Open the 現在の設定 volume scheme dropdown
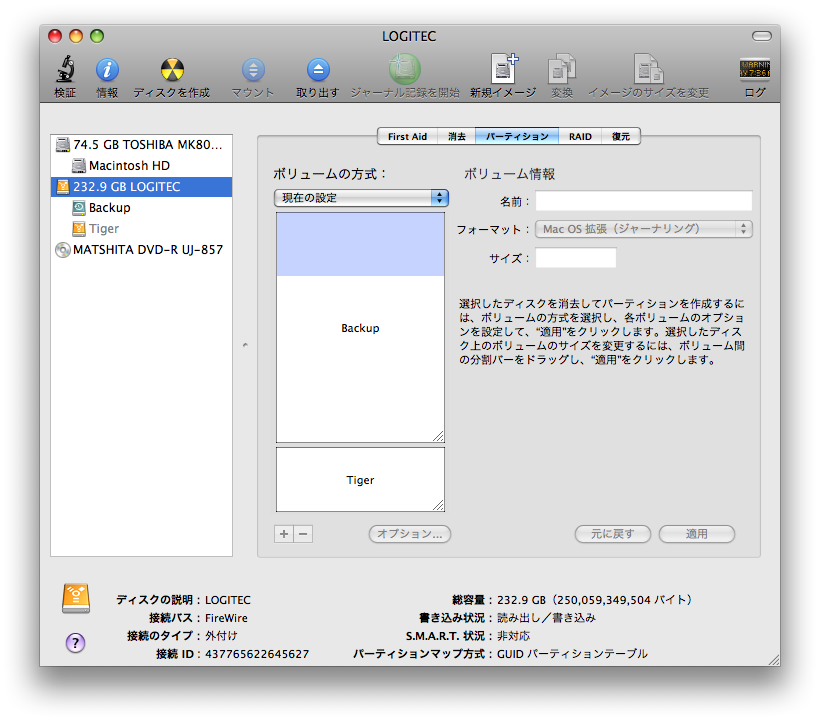820x721 pixels. pos(361,198)
